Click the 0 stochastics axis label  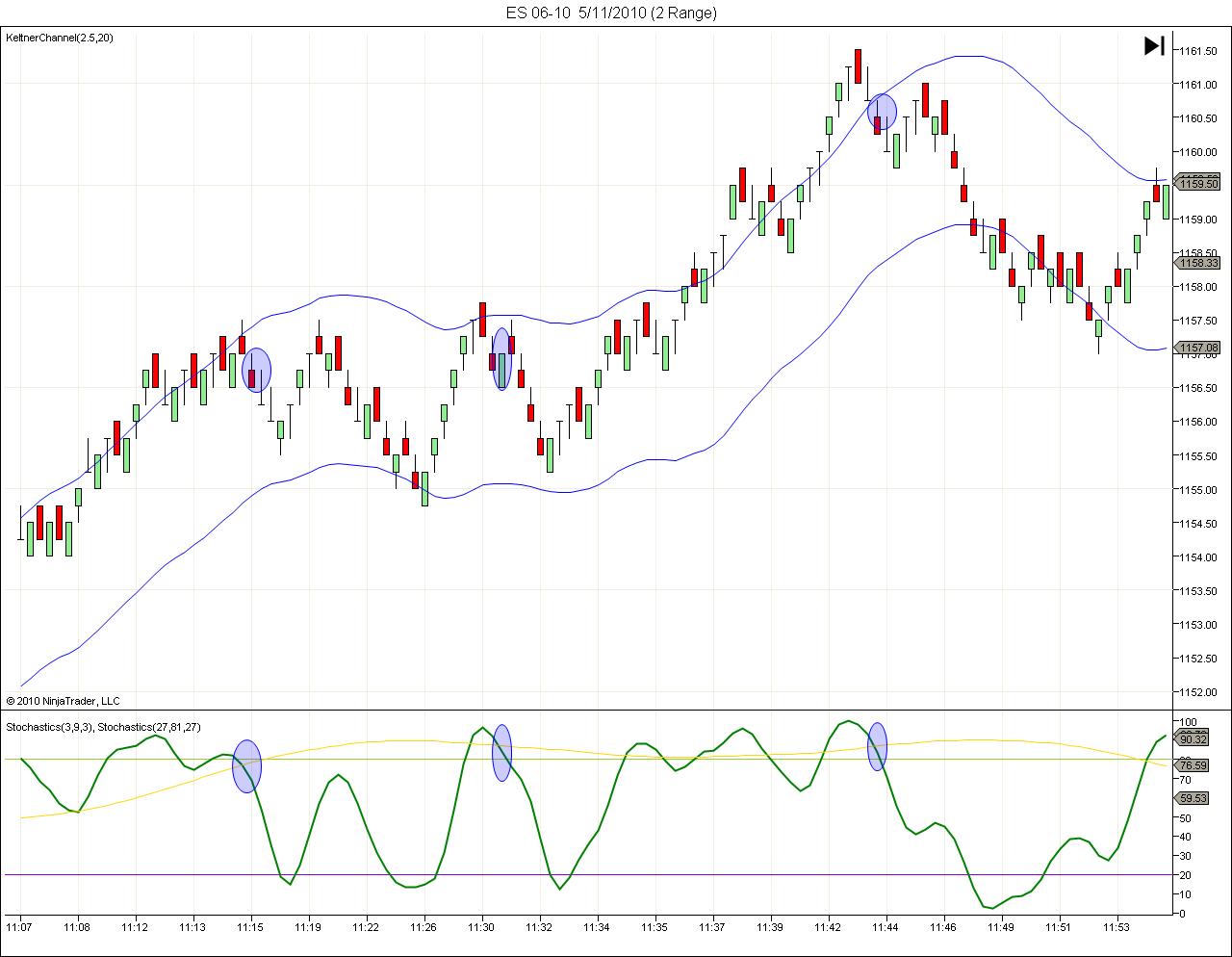coord(1182,914)
